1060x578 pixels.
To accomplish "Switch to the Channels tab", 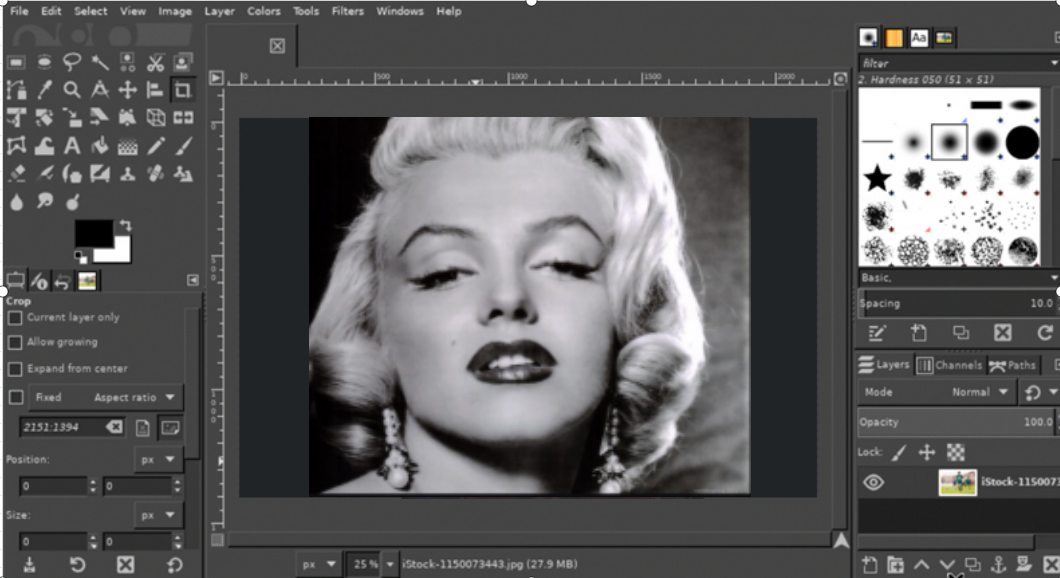I will 950,365.
